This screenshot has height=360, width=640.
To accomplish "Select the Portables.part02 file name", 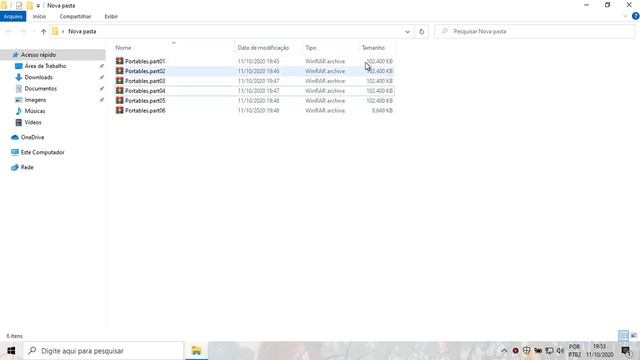I will [145, 71].
